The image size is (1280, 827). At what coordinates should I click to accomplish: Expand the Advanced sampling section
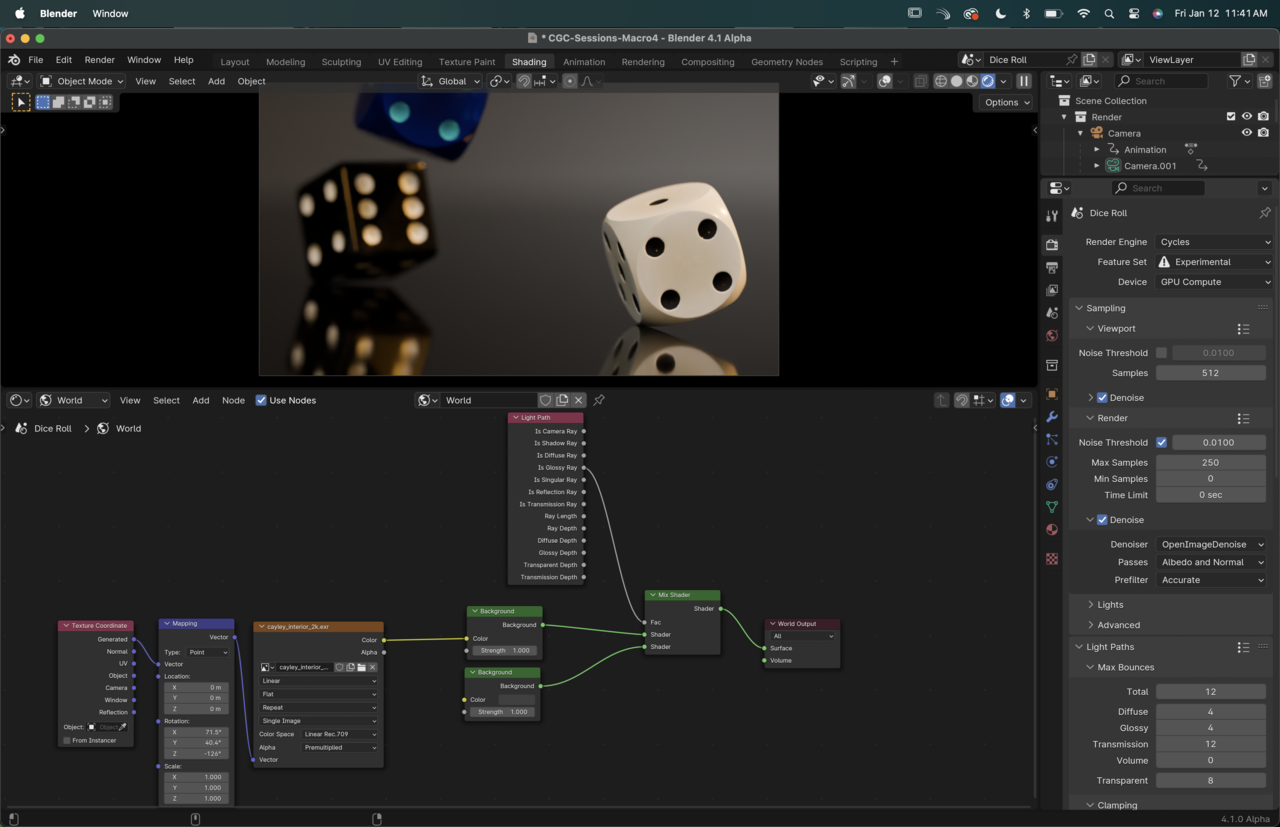click(1118, 625)
